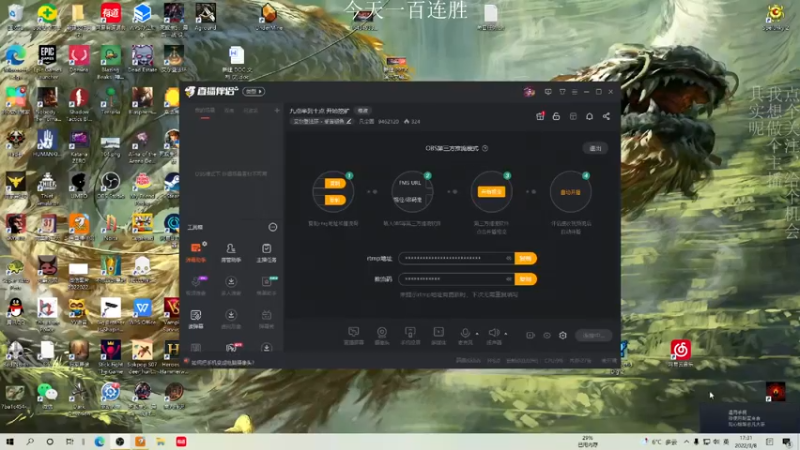
Task: Open the anchor task checklist tool icon
Action: (266, 252)
